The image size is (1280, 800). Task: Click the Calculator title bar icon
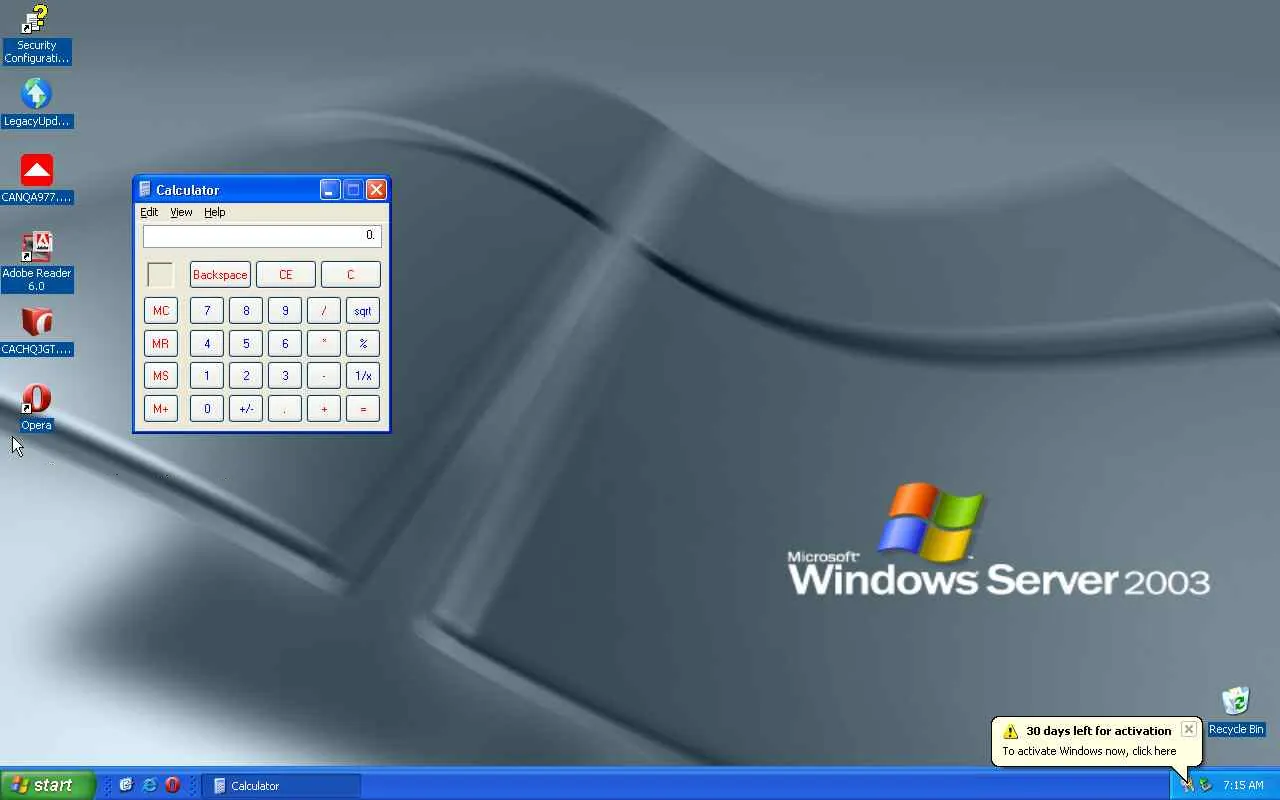click(x=145, y=189)
